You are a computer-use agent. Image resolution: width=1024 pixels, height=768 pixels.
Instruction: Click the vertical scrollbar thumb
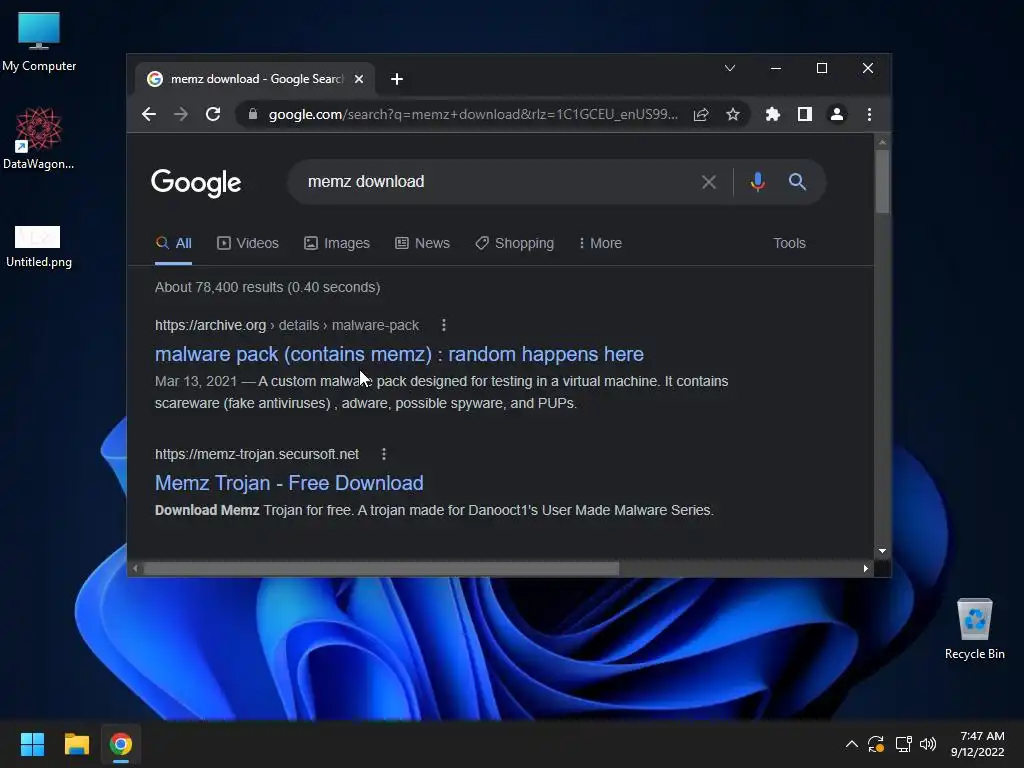(882, 182)
